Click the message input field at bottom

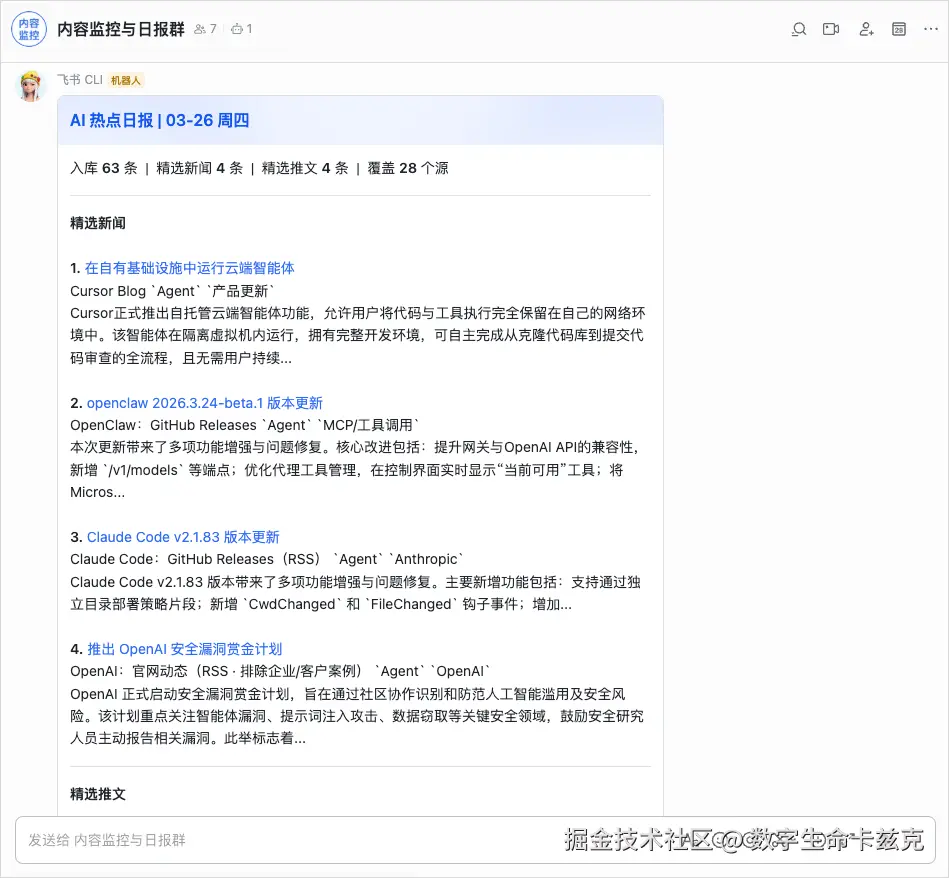pyautogui.click(x=400, y=841)
